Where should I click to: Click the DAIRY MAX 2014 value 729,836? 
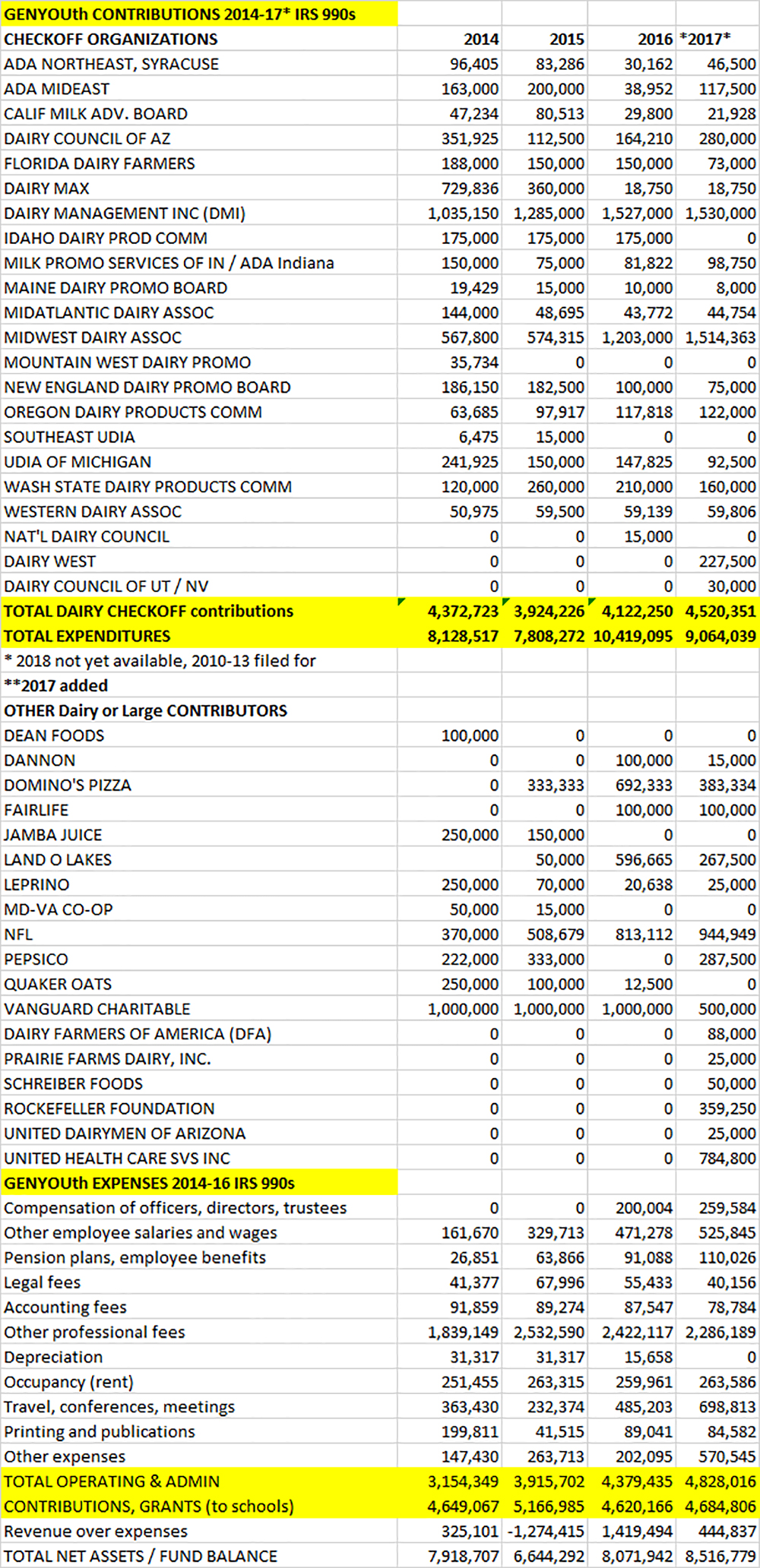(x=470, y=188)
